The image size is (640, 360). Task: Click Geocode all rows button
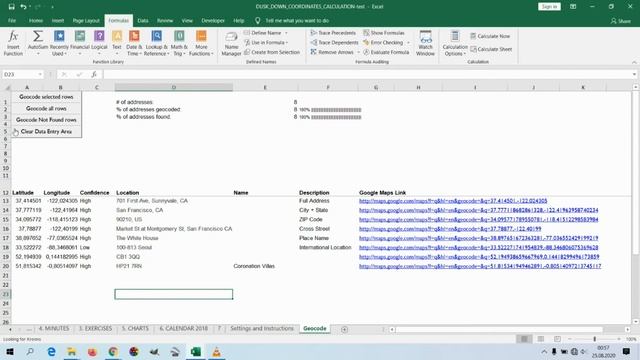(x=46, y=109)
